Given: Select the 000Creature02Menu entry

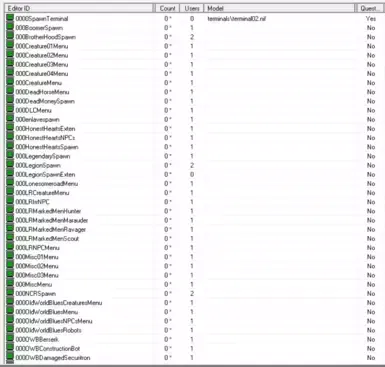Looking at the screenshot, I should pos(42,55).
